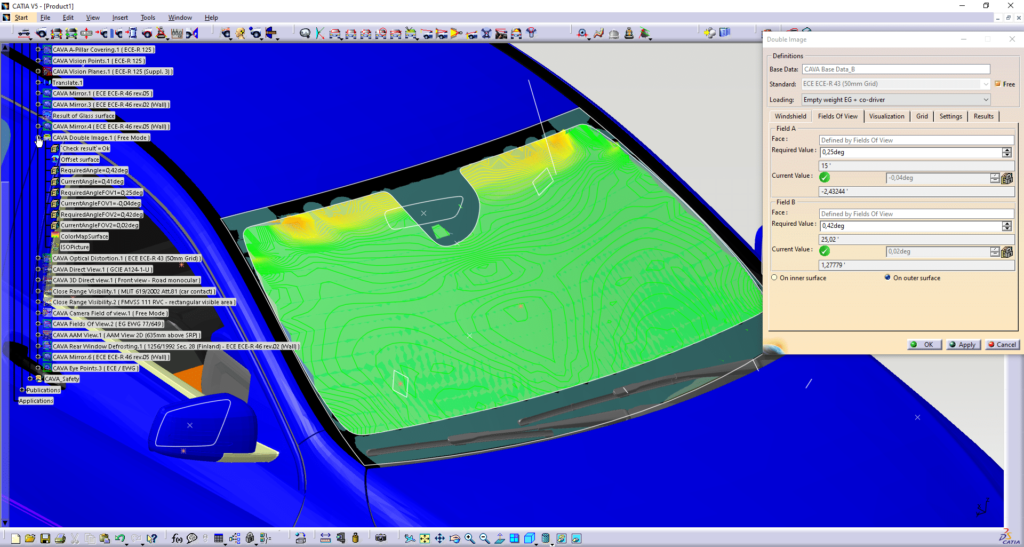Click the Apply button
The width and height of the screenshot is (1024, 547).
tap(962, 345)
